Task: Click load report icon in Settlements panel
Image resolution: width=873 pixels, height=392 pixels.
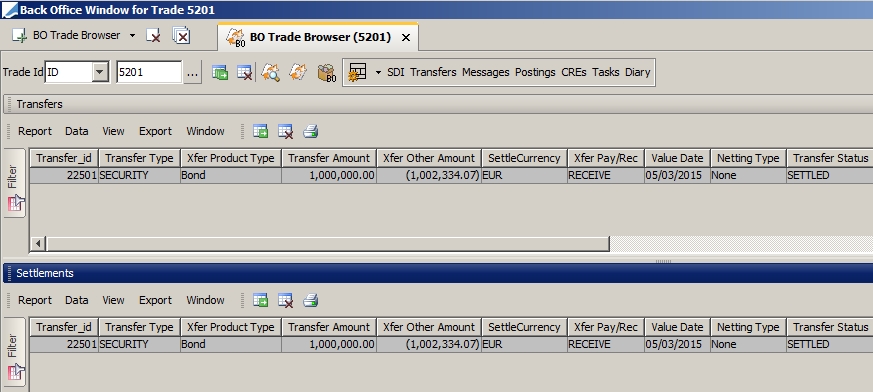Action: click(x=261, y=301)
